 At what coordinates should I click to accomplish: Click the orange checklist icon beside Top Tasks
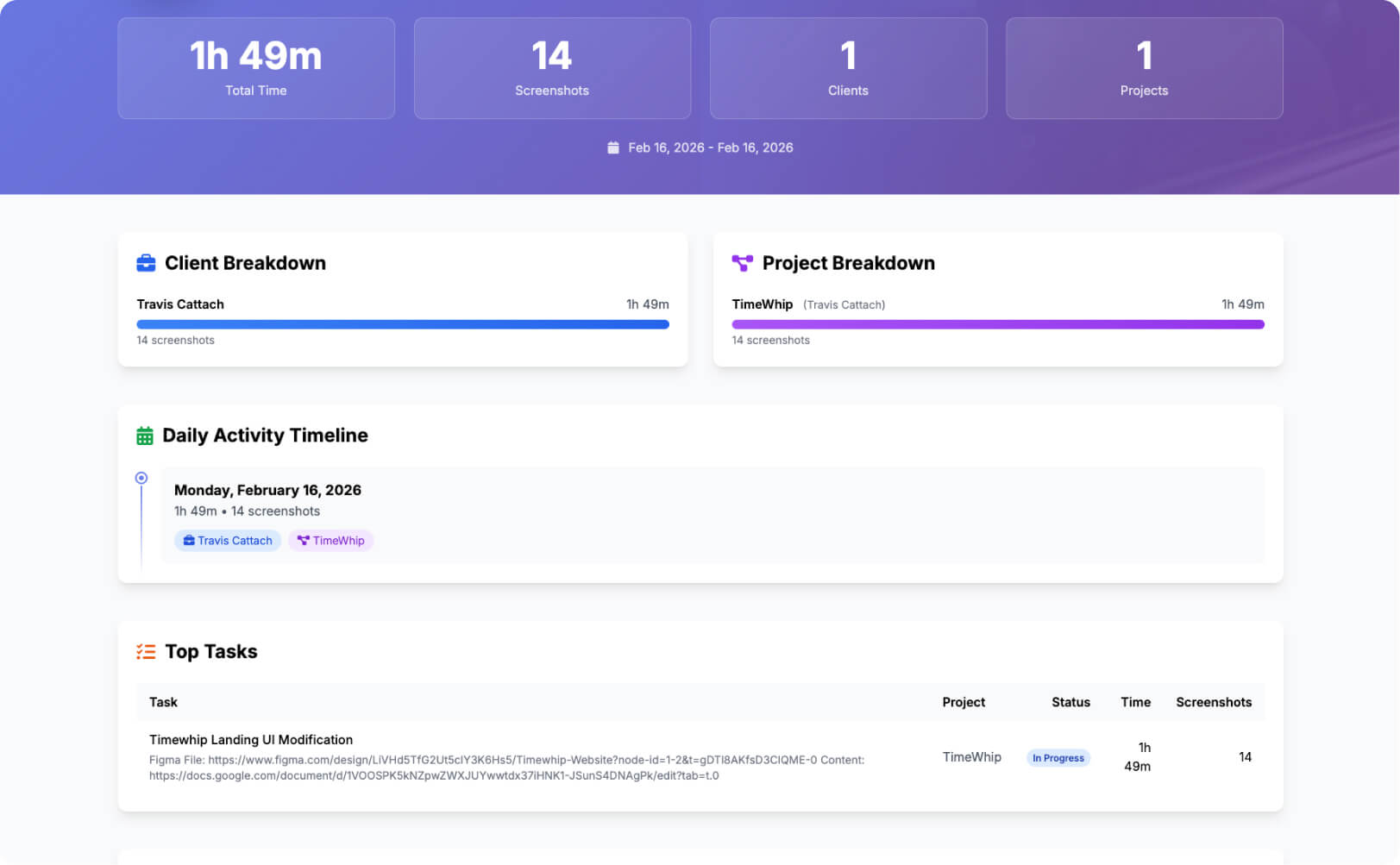tap(146, 652)
